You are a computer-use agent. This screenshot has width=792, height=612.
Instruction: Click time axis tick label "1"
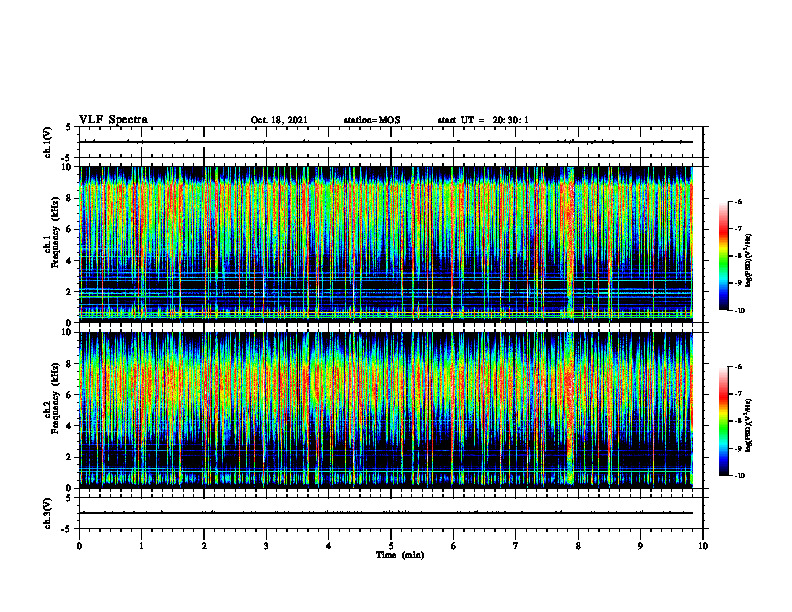point(141,546)
